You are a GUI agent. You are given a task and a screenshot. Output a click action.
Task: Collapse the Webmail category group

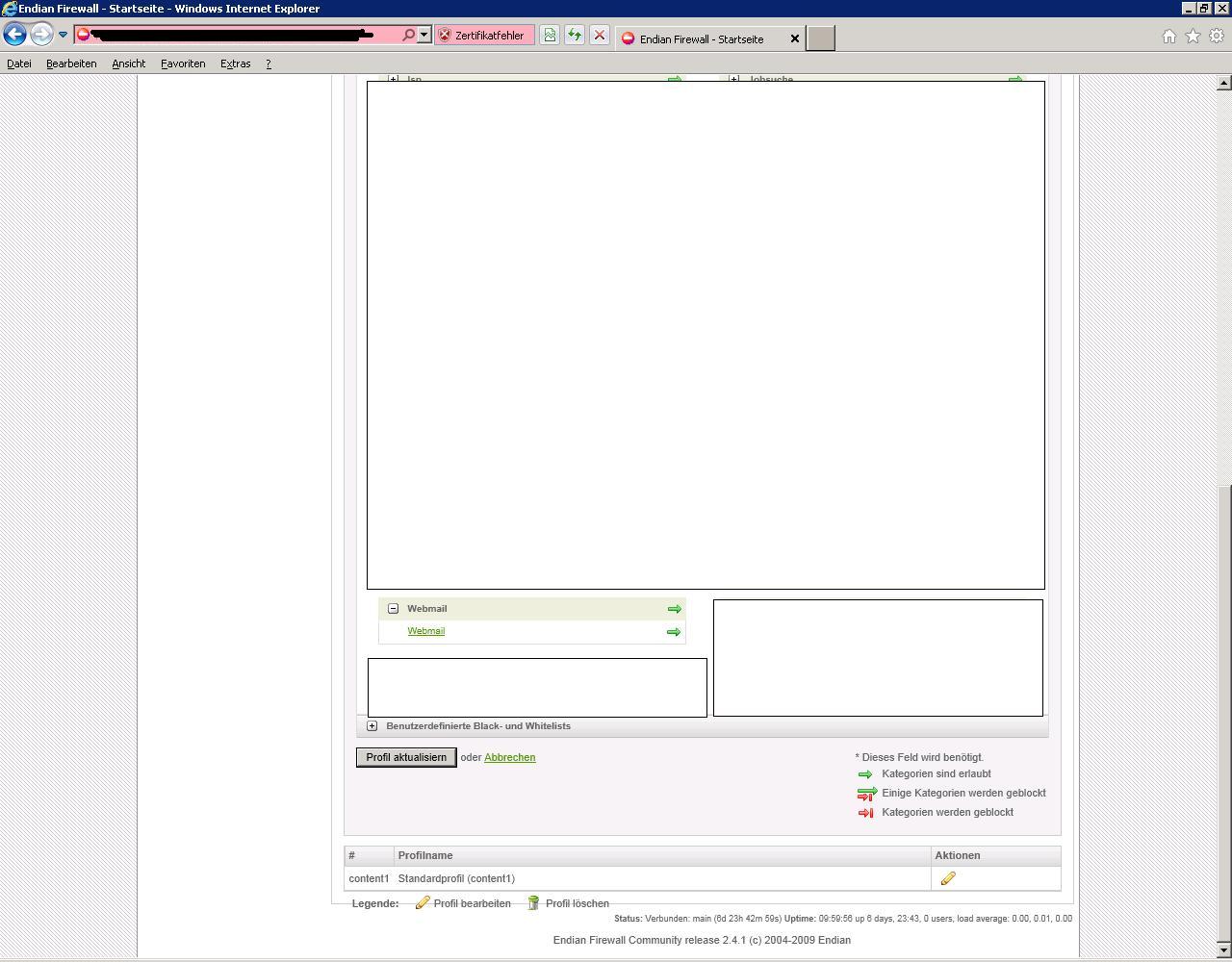(393, 609)
